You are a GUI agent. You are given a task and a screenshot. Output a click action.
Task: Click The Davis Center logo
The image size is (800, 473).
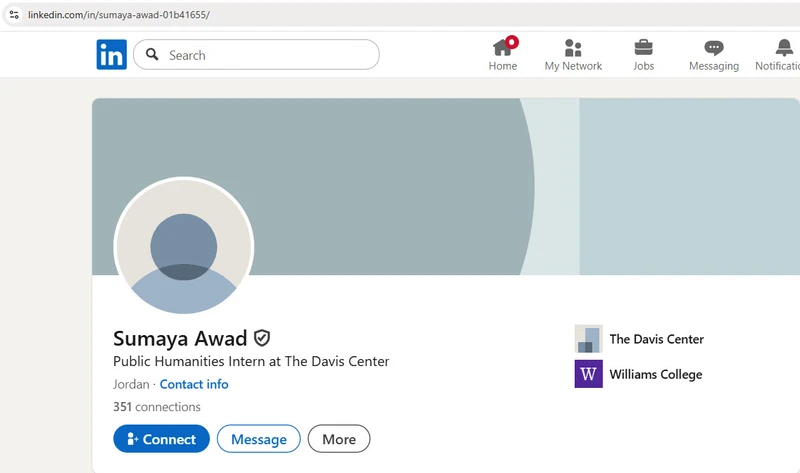(588, 339)
